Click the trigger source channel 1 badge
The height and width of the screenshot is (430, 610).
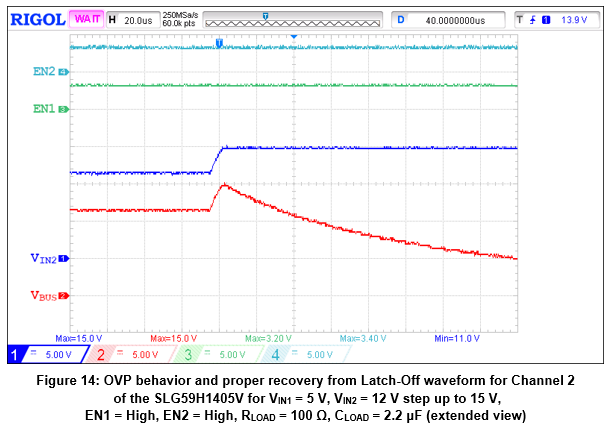(546, 19)
